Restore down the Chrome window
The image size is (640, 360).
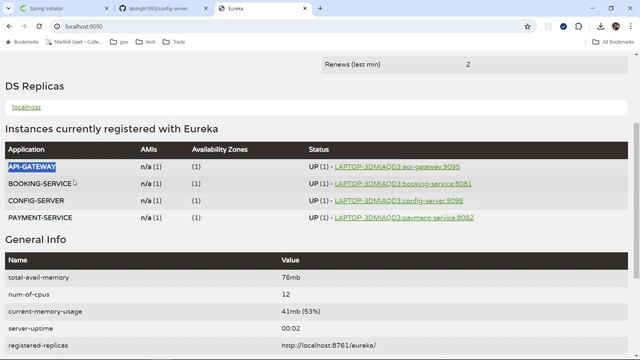611,8
